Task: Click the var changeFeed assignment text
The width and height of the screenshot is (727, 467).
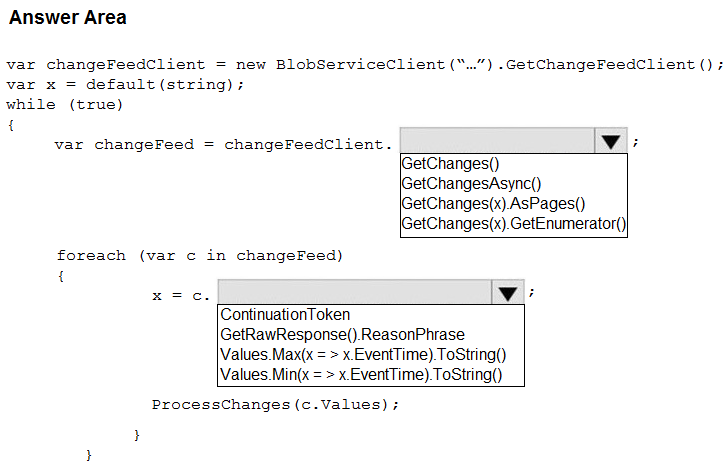Action: pyautogui.click(x=223, y=145)
